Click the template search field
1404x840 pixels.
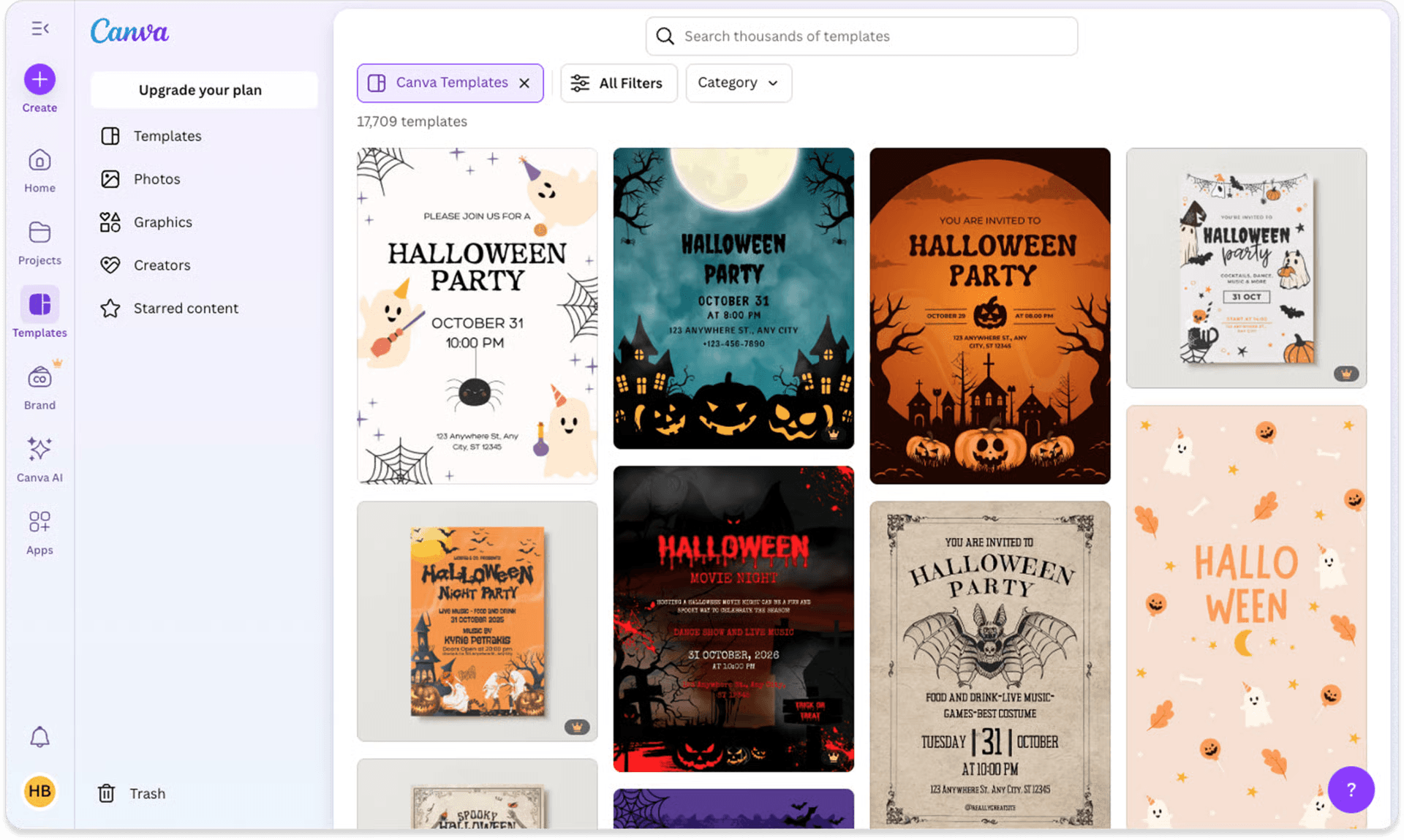pos(861,36)
